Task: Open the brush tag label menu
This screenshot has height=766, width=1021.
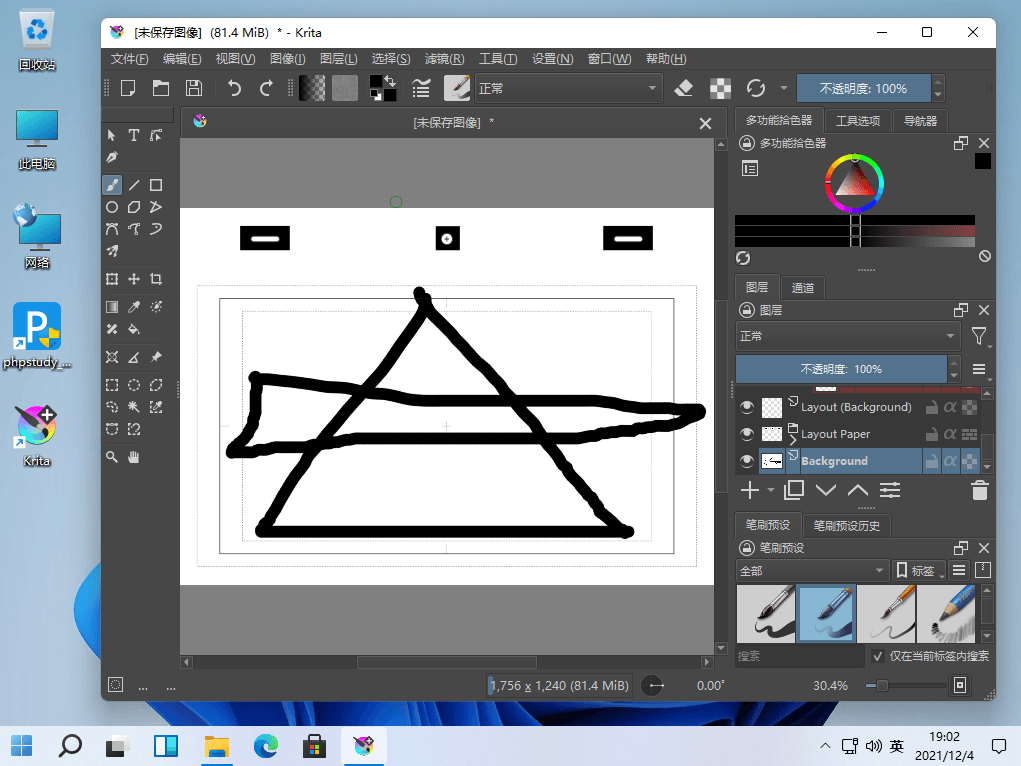Action: [918, 571]
